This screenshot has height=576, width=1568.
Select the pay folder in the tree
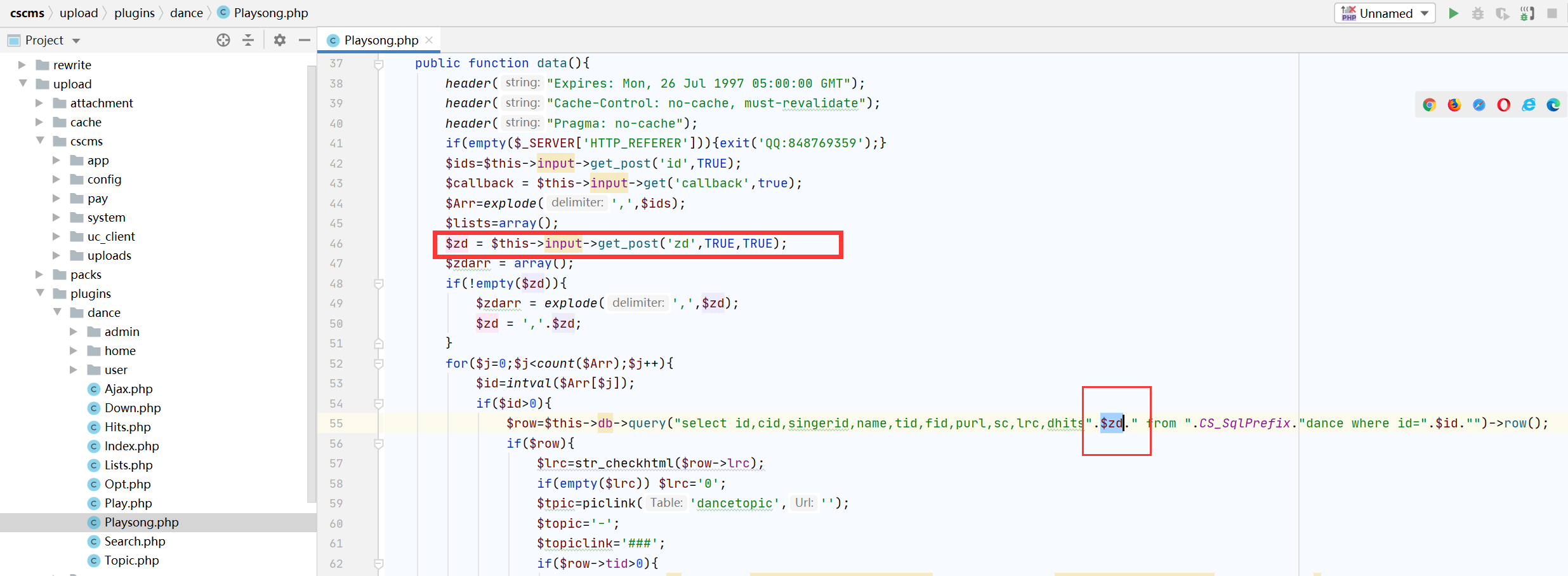97,198
